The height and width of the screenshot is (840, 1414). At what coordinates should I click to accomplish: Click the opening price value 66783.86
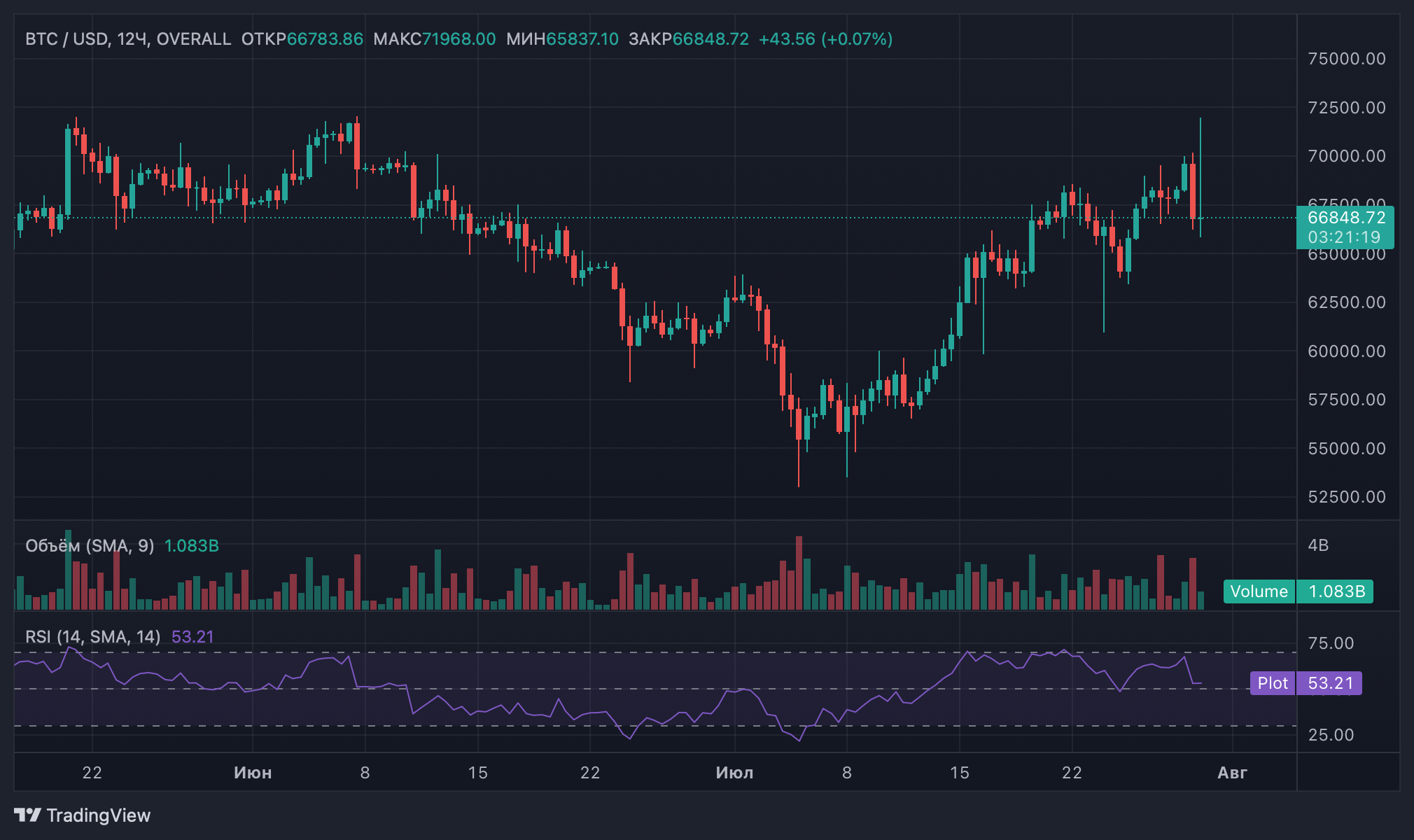tap(325, 39)
